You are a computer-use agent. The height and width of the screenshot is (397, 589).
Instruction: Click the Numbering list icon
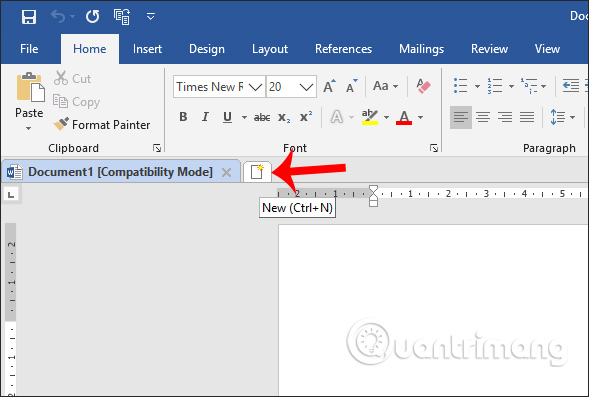pyautogui.click(x=494, y=86)
